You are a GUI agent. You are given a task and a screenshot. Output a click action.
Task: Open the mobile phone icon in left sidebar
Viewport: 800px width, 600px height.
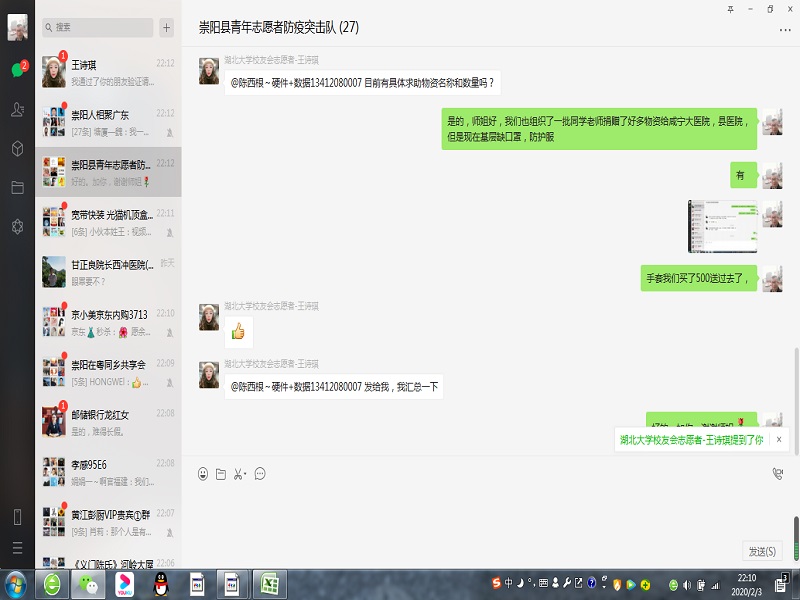(x=17, y=517)
